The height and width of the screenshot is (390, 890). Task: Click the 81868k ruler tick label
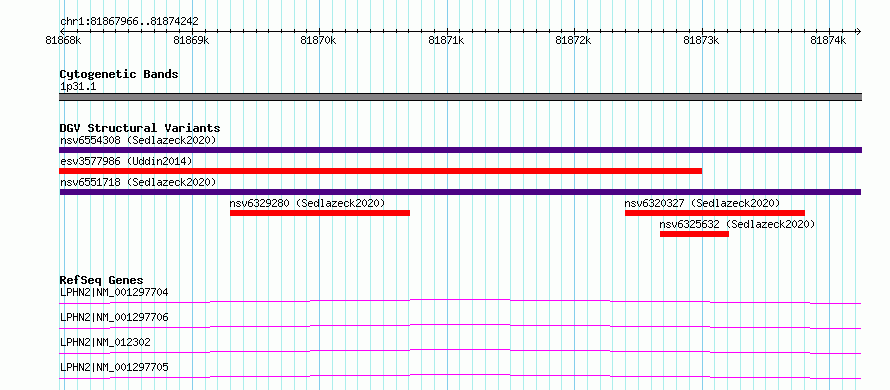(64, 41)
